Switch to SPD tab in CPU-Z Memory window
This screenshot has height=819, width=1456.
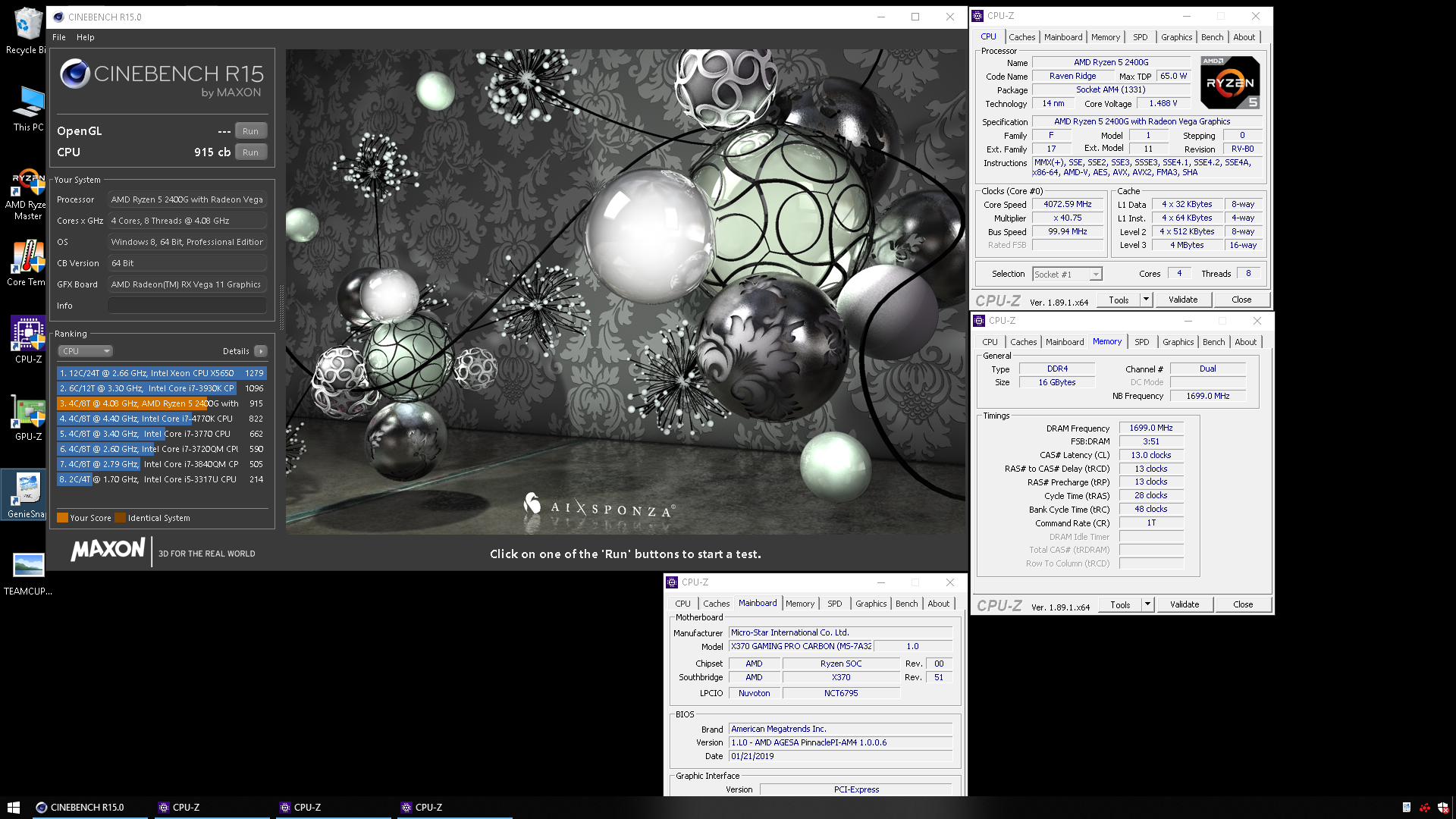coord(1141,342)
